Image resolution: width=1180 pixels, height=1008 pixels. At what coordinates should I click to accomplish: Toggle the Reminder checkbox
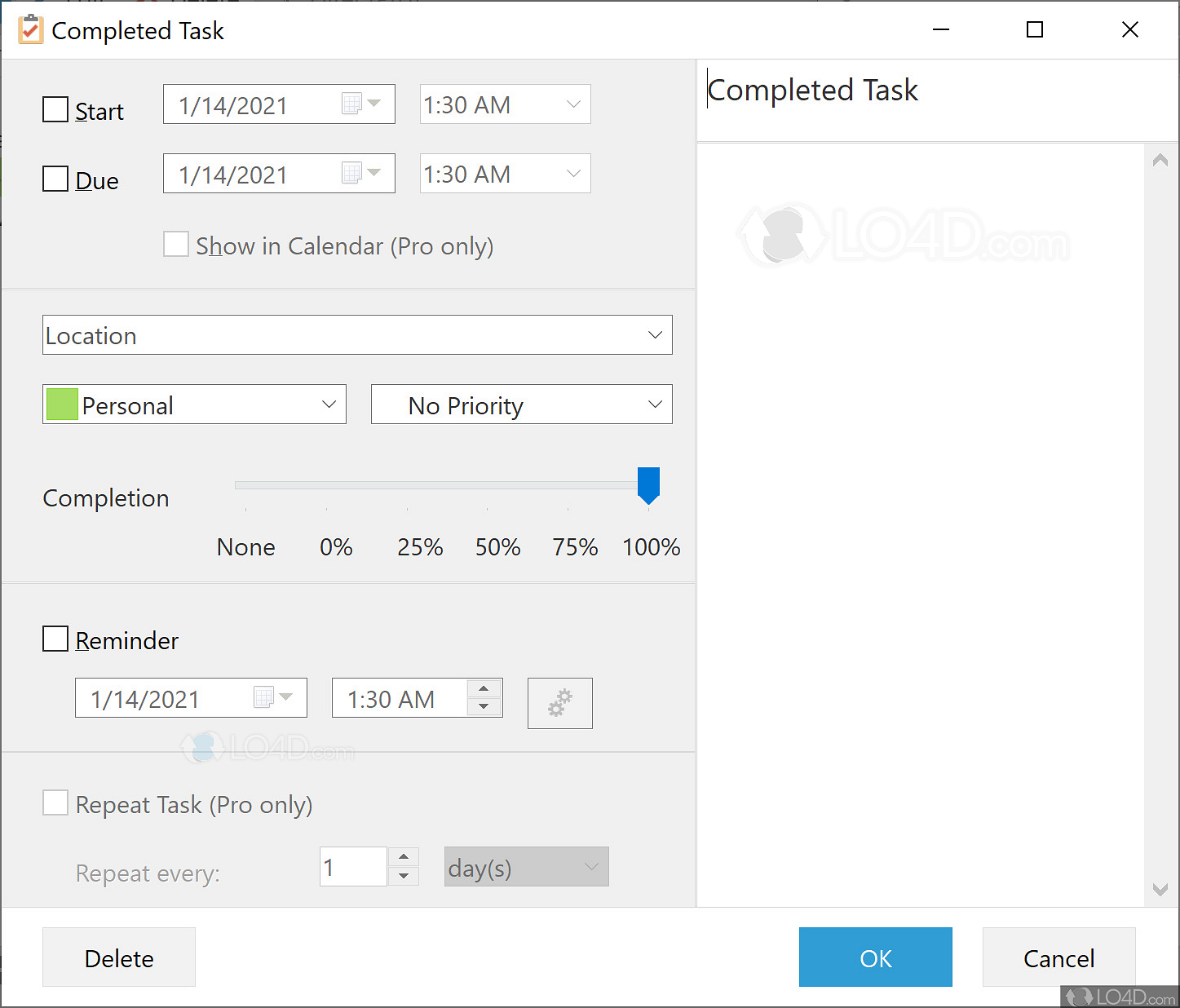(55, 639)
